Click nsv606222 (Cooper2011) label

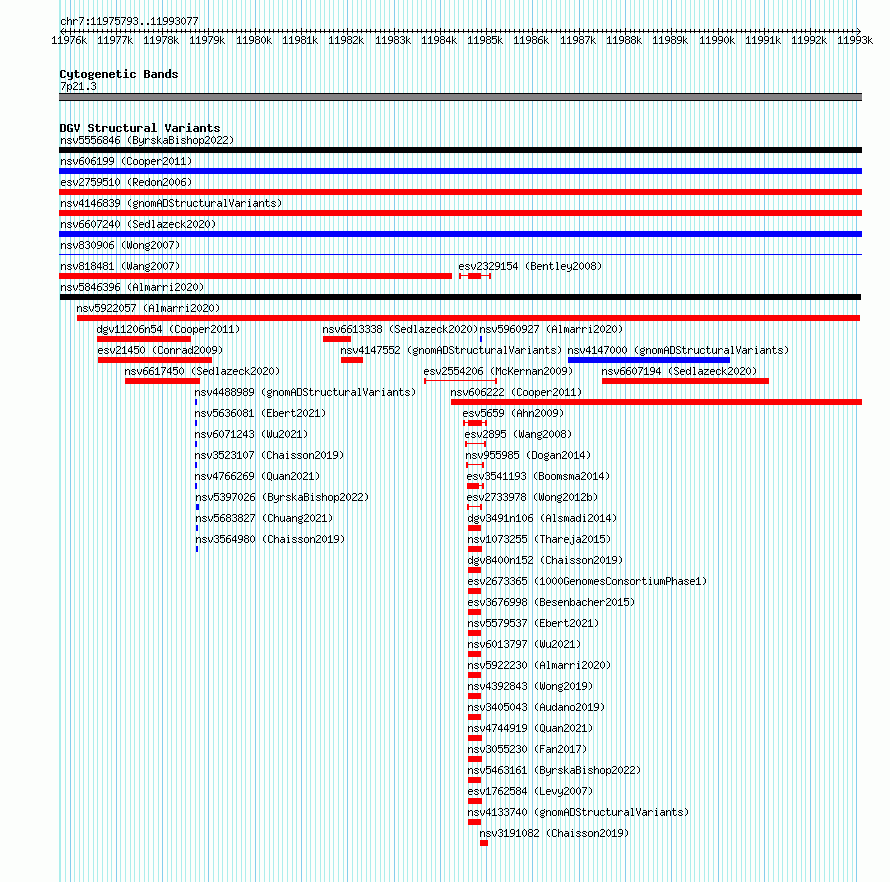[x=516, y=392]
